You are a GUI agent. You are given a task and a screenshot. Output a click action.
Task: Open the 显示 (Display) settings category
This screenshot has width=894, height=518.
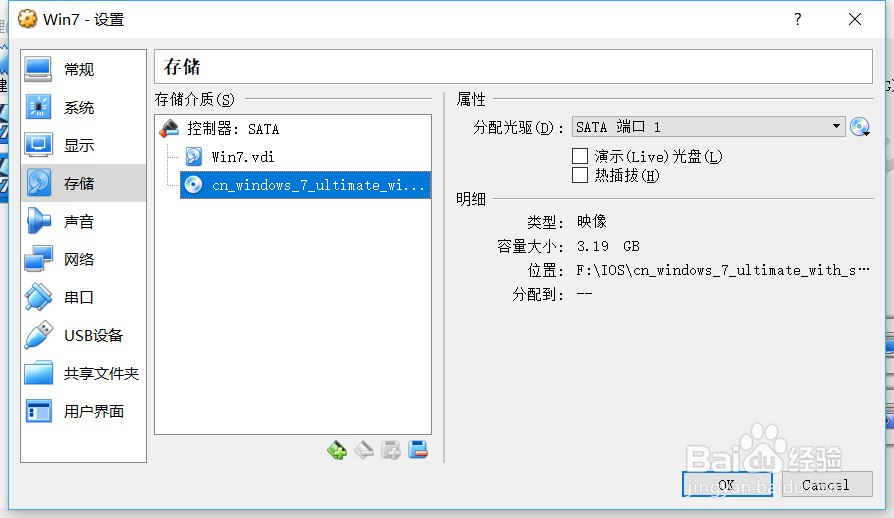tap(83, 145)
